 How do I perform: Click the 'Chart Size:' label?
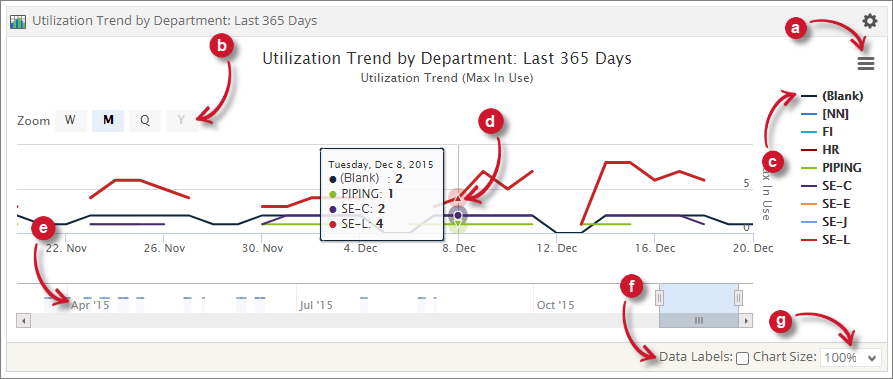tap(784, 357)
